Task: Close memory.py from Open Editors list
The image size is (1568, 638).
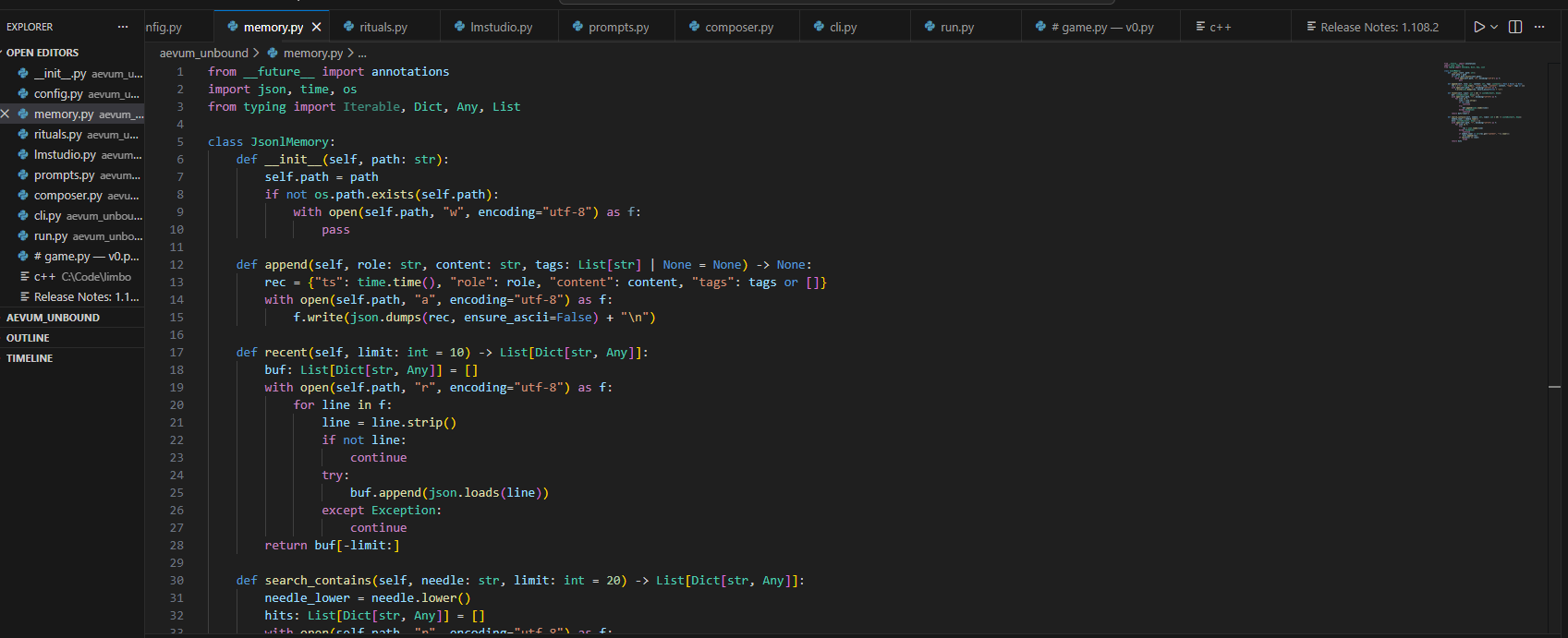Action: click(6, 114)
